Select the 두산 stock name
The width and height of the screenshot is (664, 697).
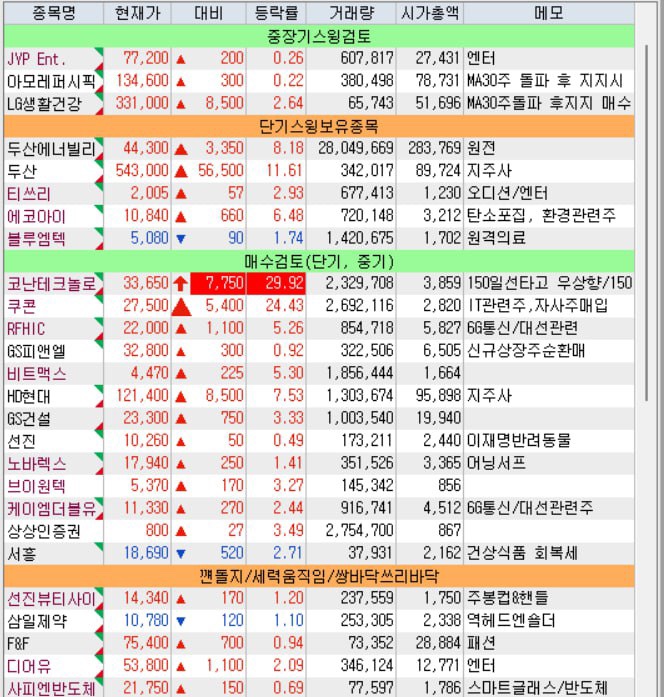pos(22,172)
